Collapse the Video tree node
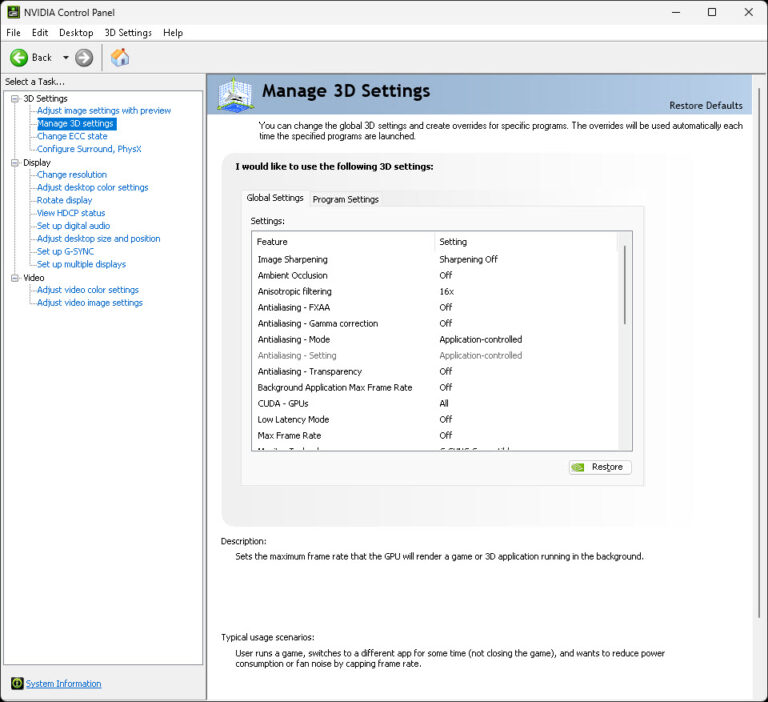This screenshot has height=702, width=768. (15, 278)
